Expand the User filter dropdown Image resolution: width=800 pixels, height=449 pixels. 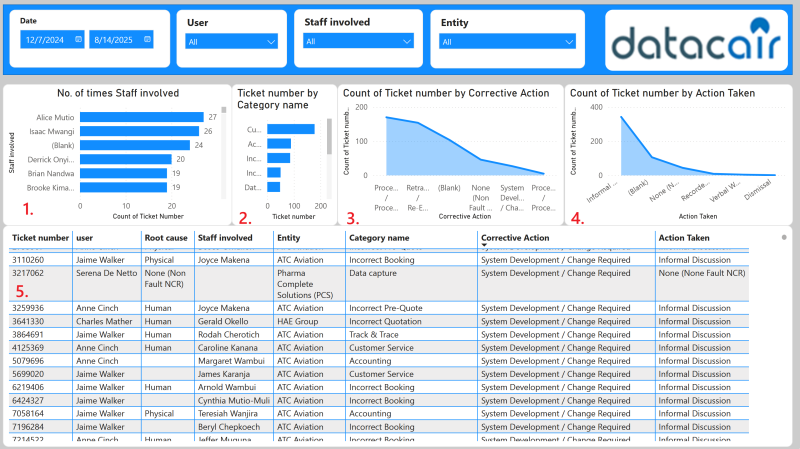point(231,41)
